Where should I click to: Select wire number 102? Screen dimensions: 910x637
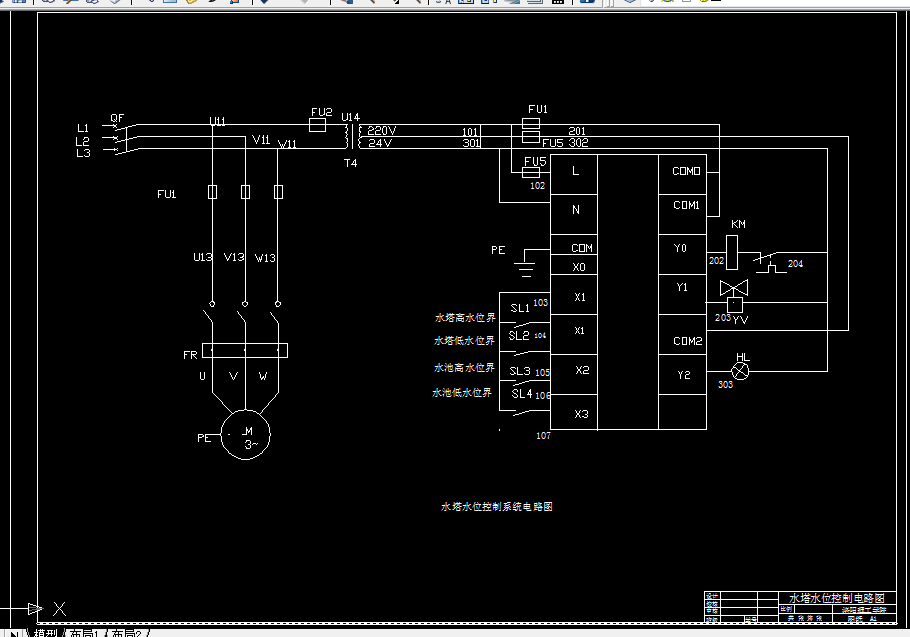tap(537, 186)
